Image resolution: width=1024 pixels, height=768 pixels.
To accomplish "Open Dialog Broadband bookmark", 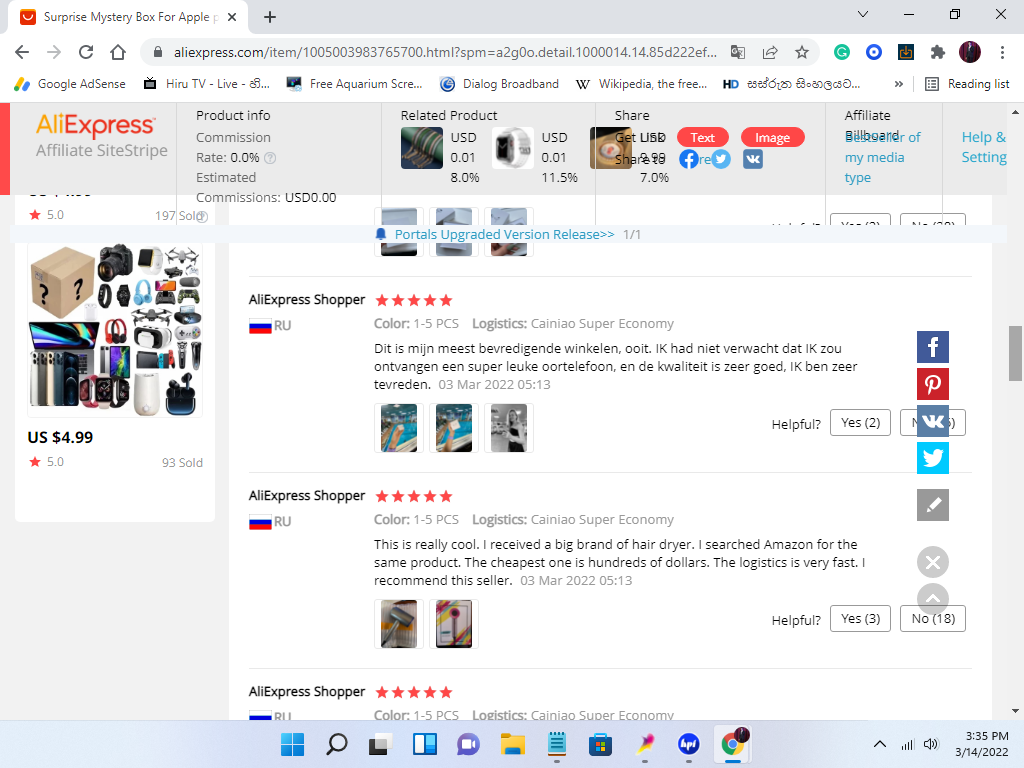I will click(500, 84).
